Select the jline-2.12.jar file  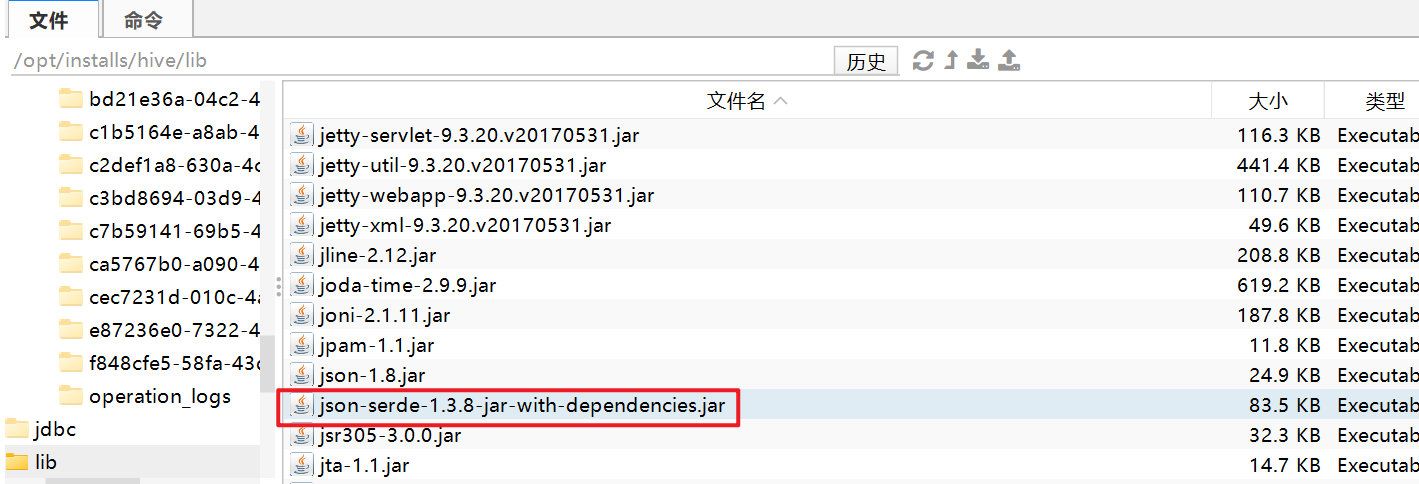(377, 255)
